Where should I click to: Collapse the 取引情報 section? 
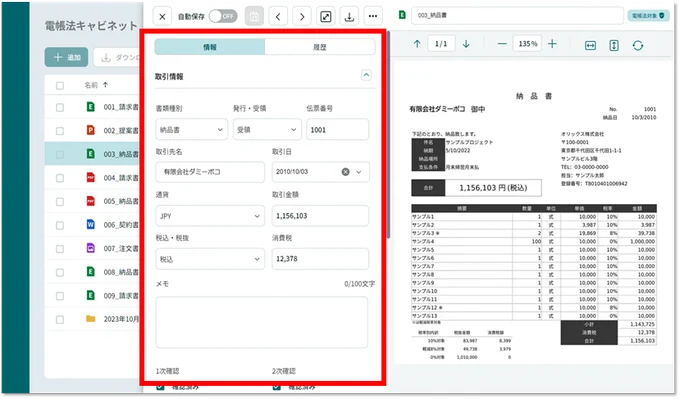366,75
